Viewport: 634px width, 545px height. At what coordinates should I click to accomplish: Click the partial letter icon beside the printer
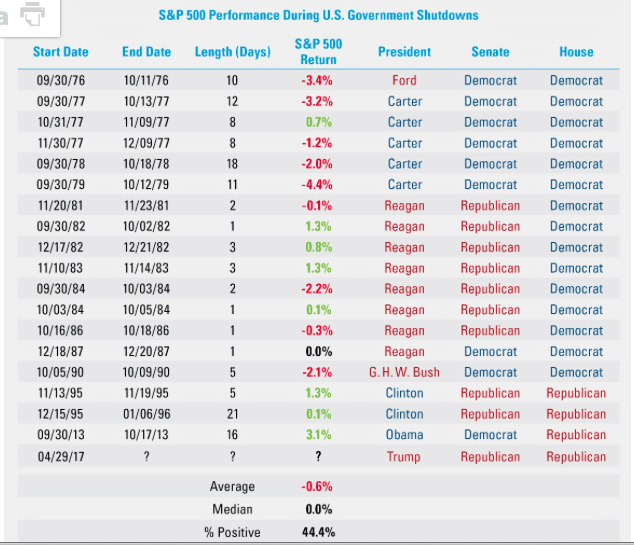click(x=5, y=16)
